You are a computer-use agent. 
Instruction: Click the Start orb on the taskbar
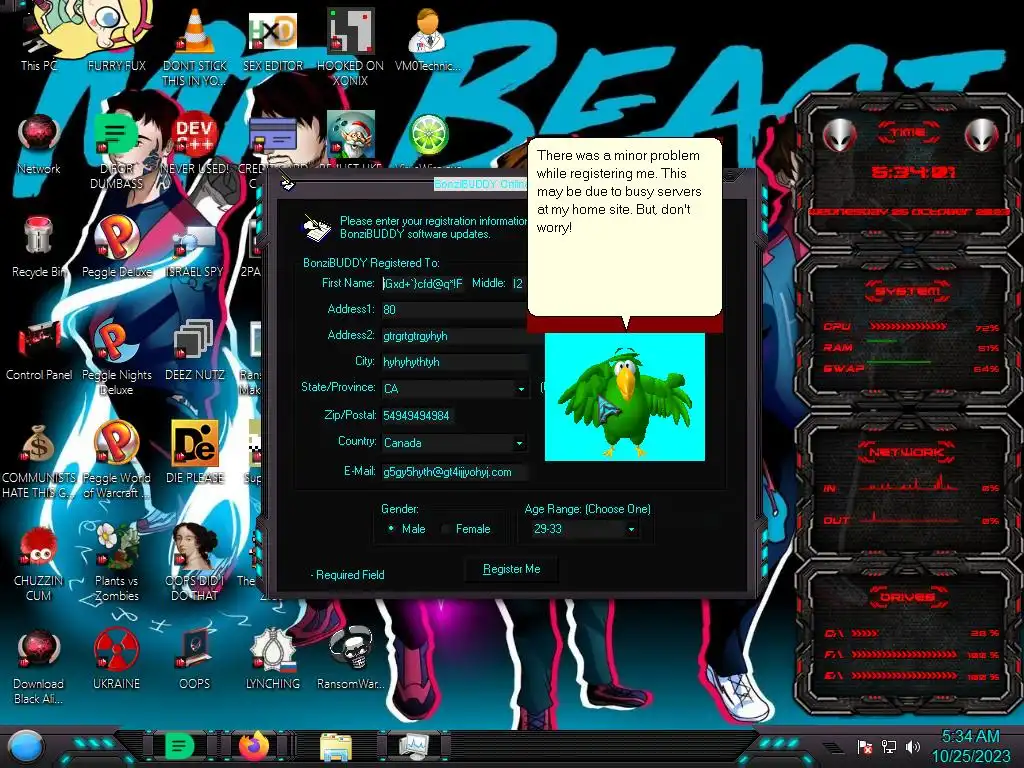point(25,747)
